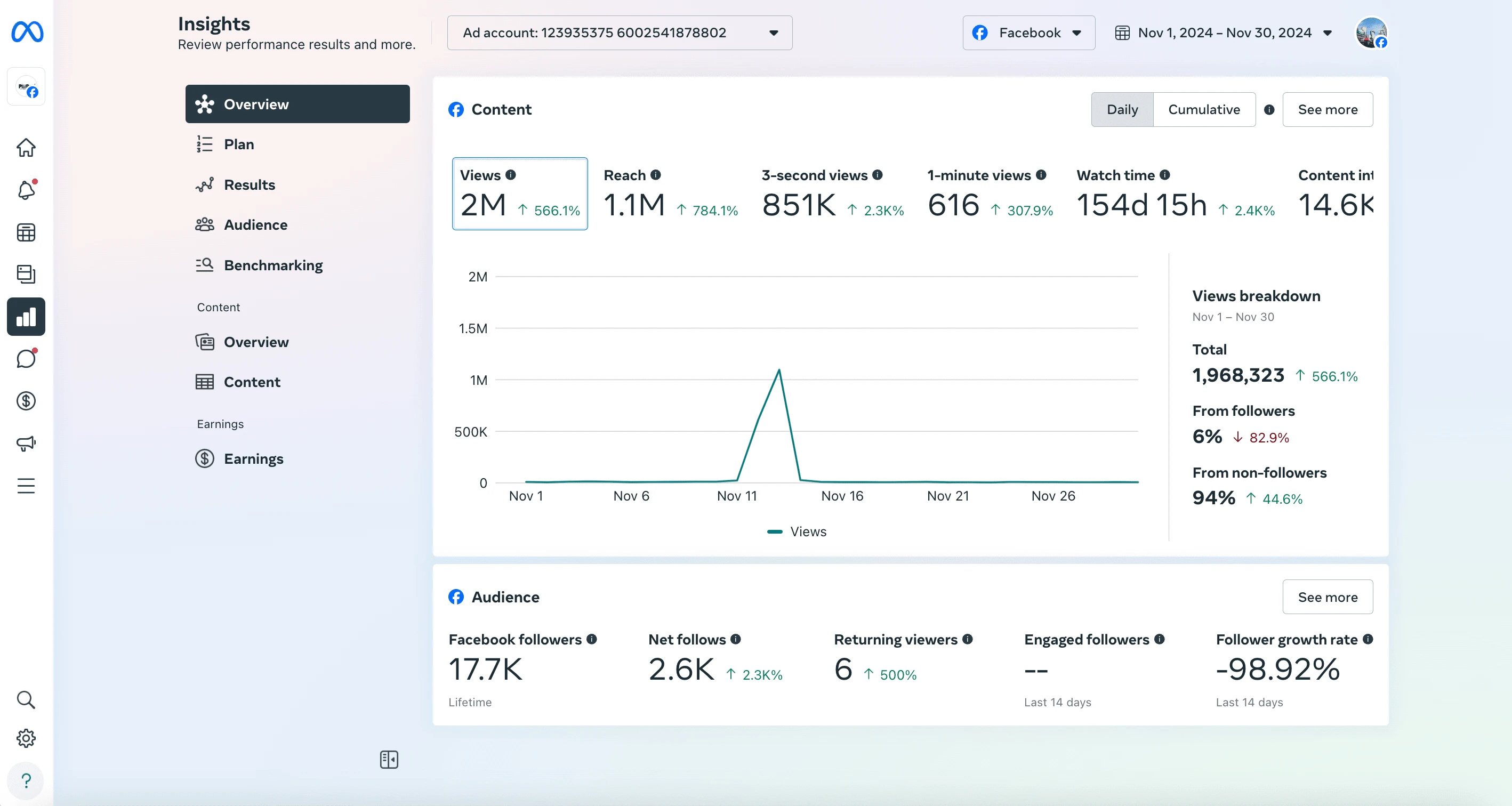Open the Plan menu item
The height and width of the screenshot is (806, 1512).
click(297, 144)
